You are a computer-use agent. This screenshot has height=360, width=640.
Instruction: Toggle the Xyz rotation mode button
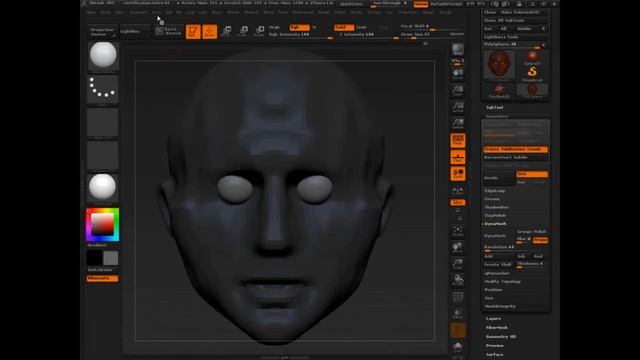pos(458,202)
